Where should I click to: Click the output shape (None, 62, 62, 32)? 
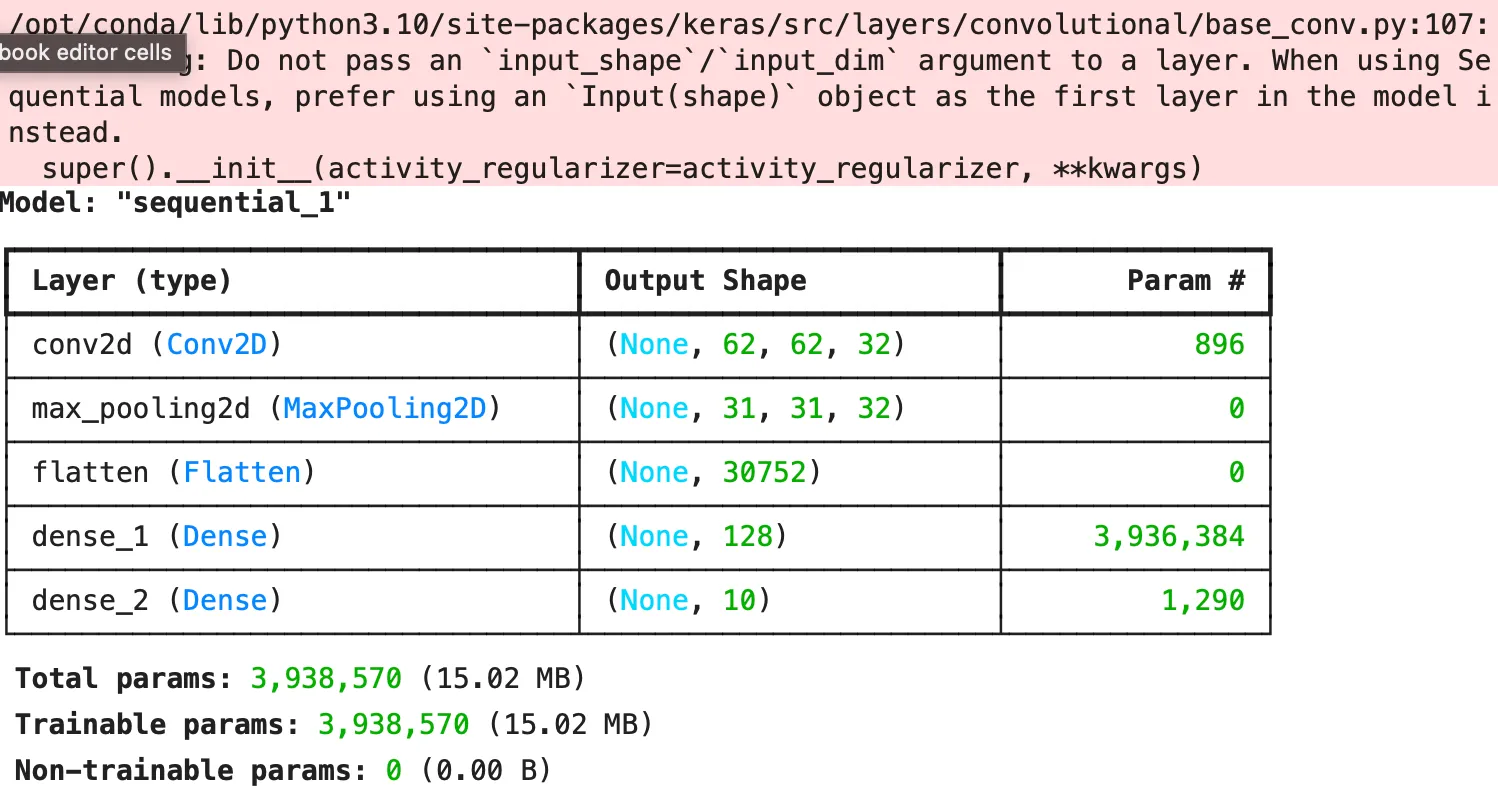point(755,345)
